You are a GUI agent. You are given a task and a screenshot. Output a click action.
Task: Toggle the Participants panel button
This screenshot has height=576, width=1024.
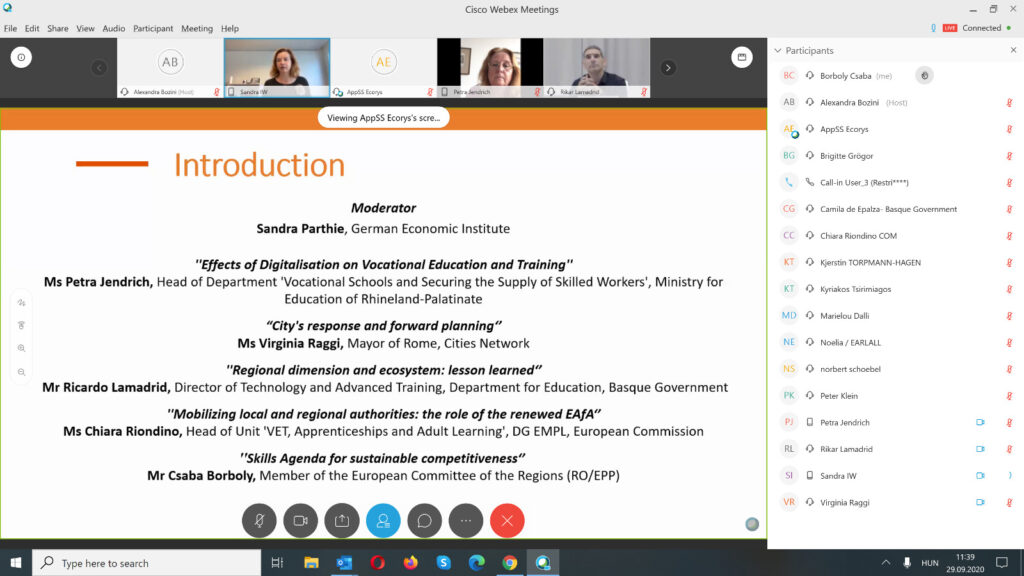click(383, 520)
